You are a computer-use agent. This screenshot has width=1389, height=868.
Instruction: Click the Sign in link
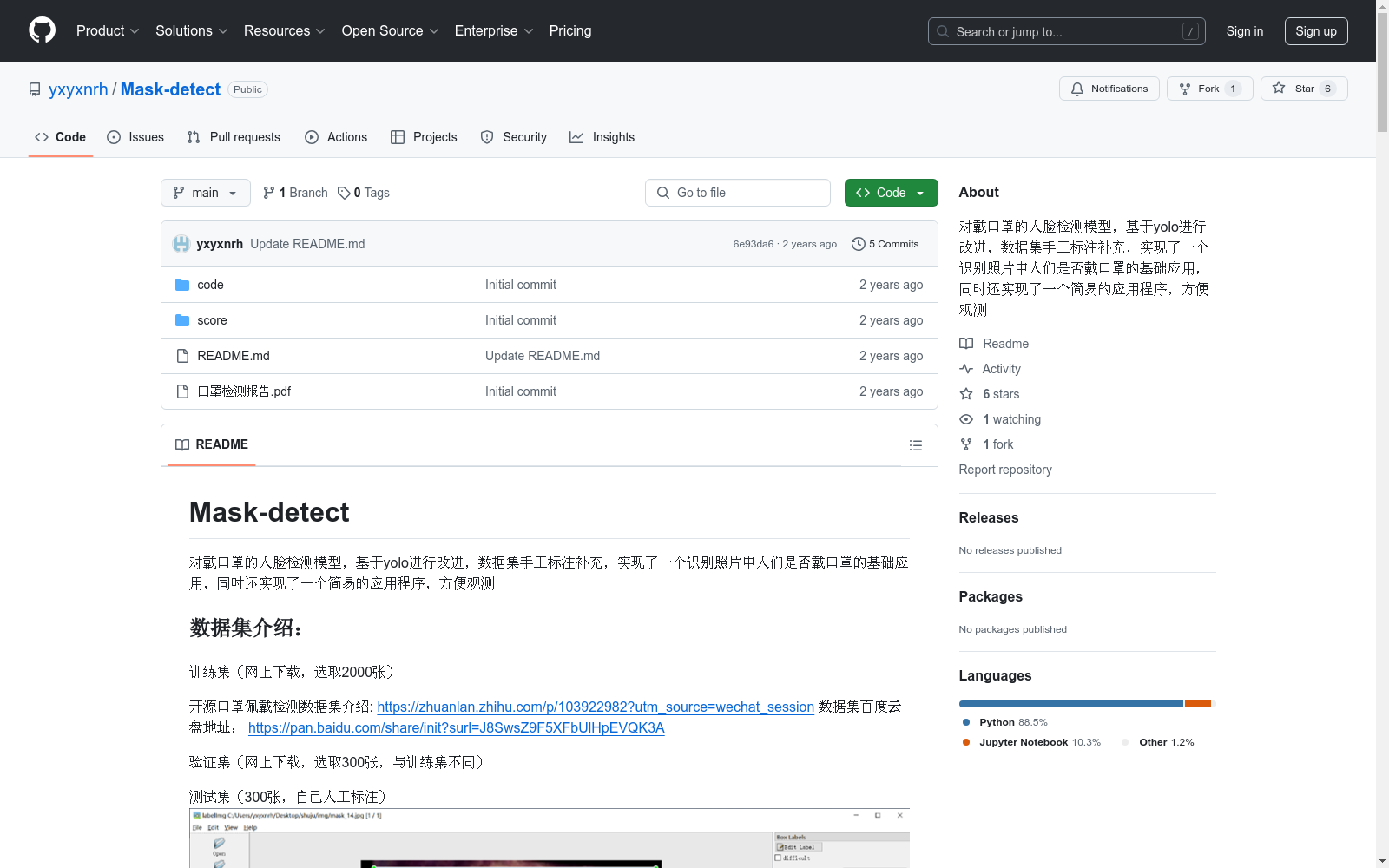(x=1244, y=31)
